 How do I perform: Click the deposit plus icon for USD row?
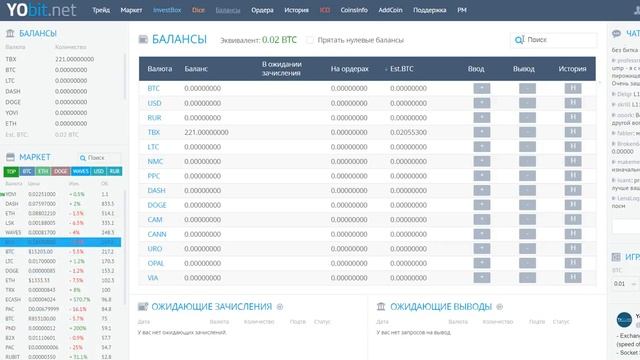click(x=482, y=103)
